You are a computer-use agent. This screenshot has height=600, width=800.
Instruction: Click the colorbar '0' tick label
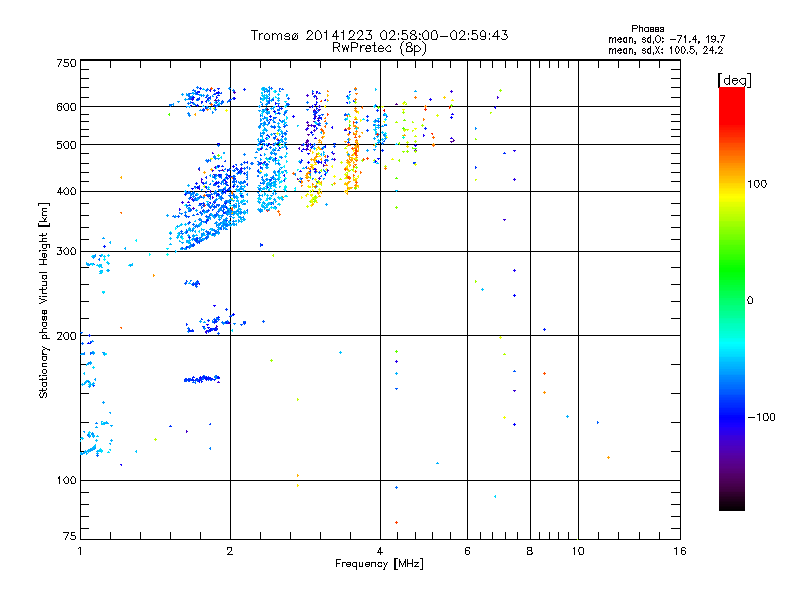click(x=750, y=301)
